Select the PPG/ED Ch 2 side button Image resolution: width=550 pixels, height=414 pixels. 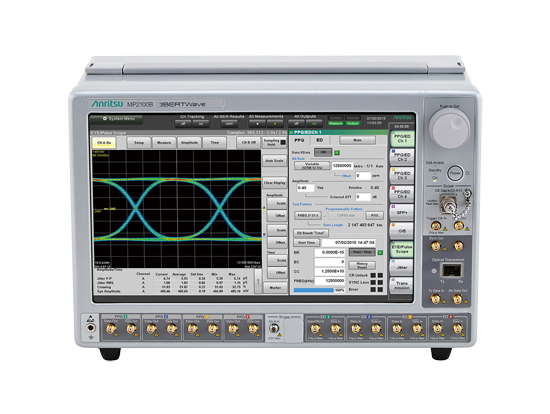[x=402, y=157]
